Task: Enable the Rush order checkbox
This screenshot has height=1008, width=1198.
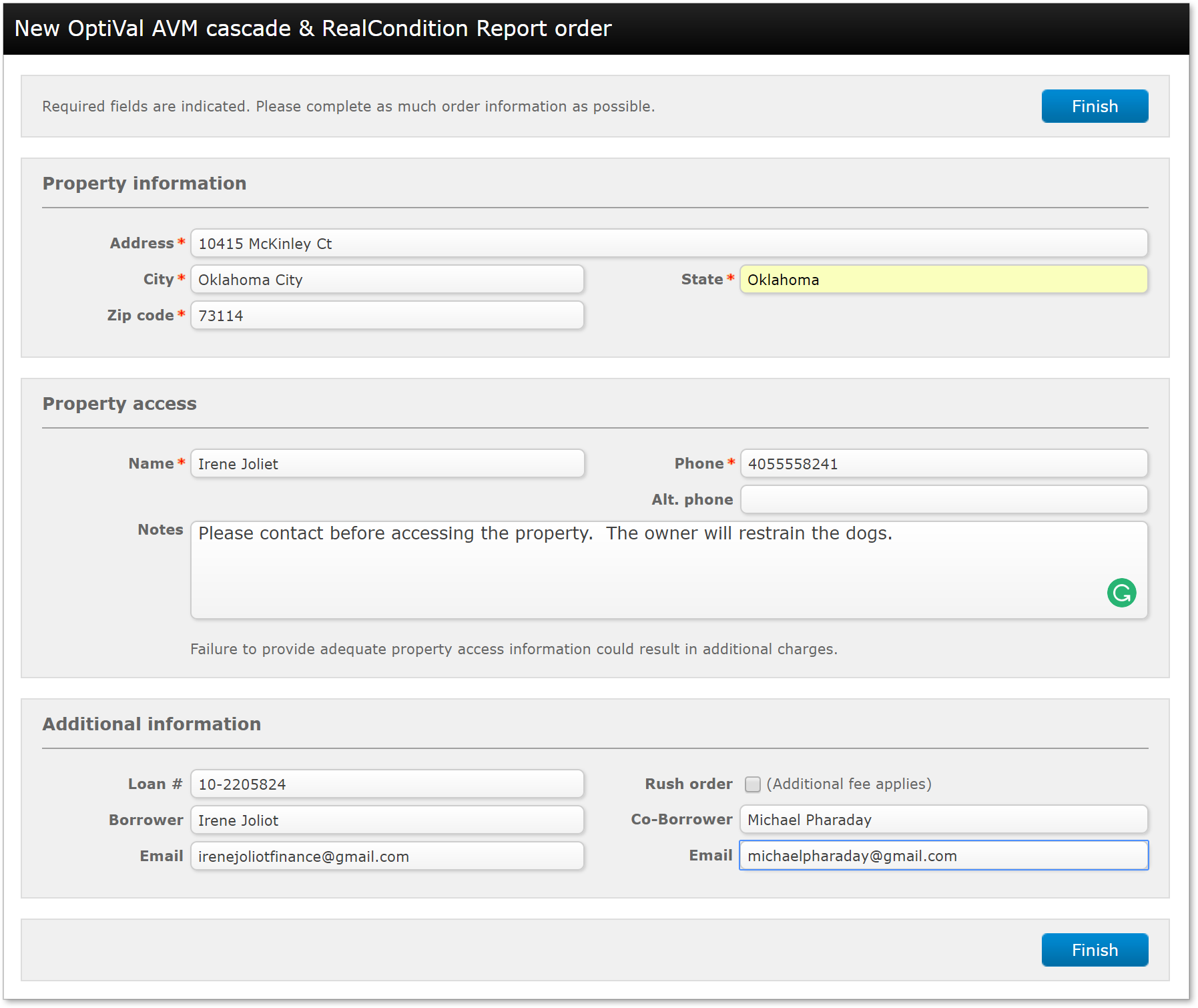Action: pyautogui.click(x=753, y=785)
